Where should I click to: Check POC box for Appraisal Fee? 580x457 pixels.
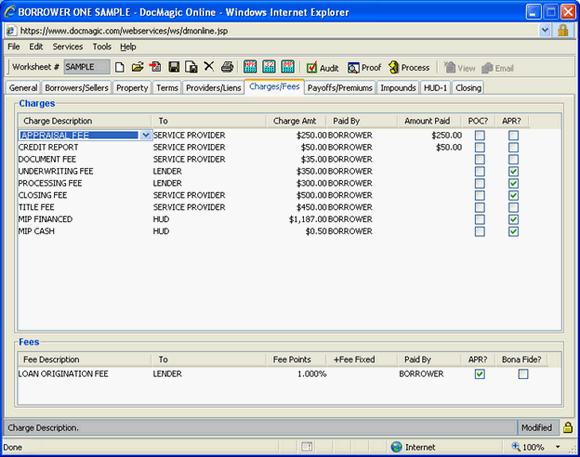coord(480,135)
